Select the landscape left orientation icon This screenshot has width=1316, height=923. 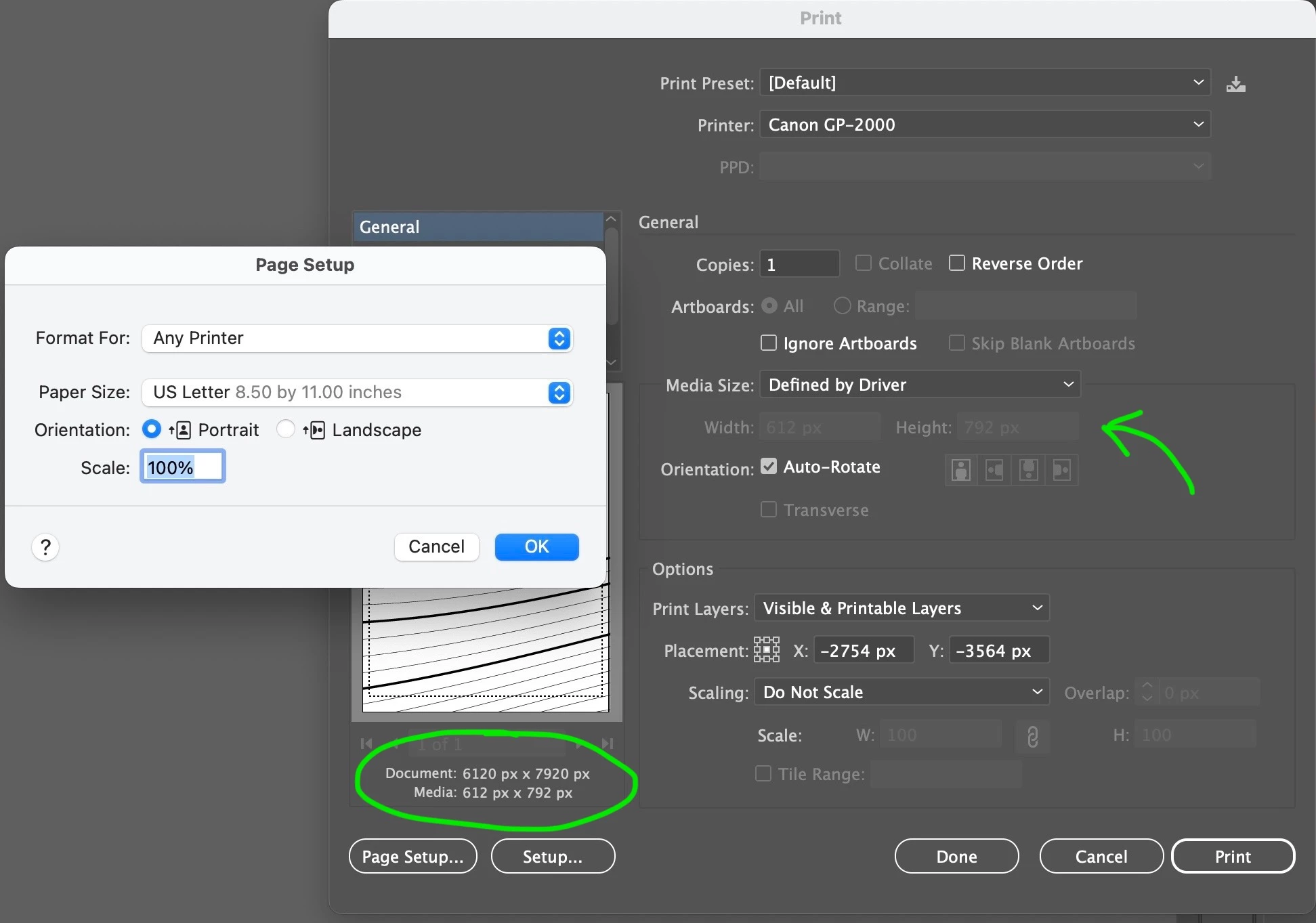[994, 469]
